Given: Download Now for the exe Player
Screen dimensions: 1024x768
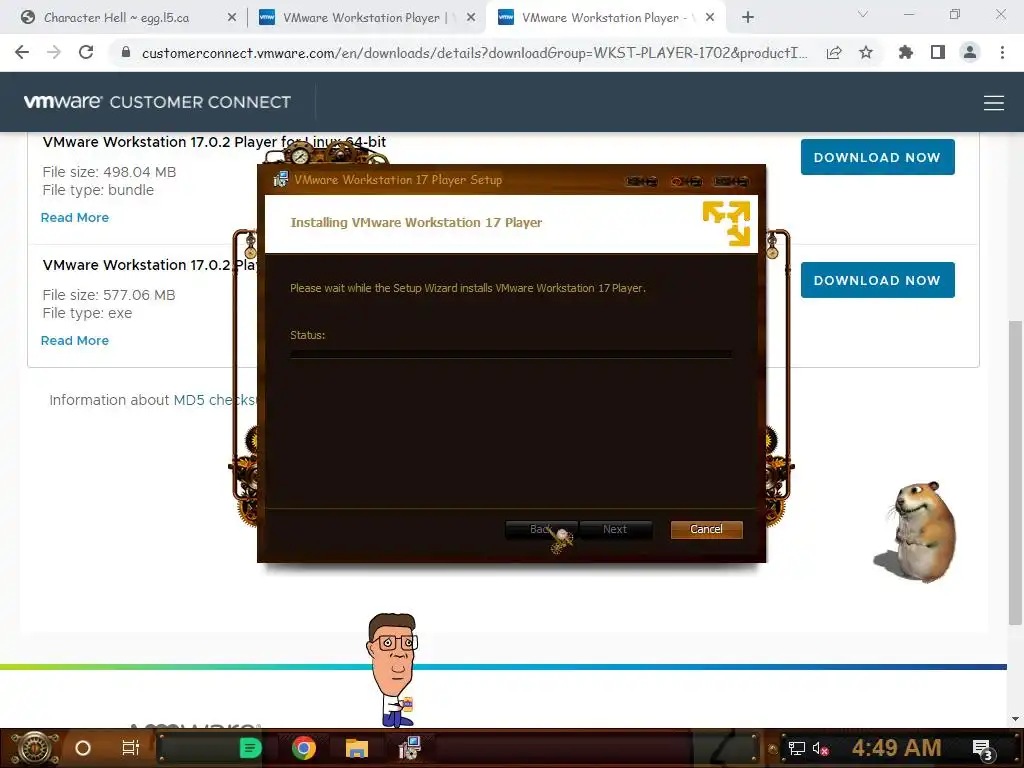Looking at the screenshot, I should (x=877, y=280).
